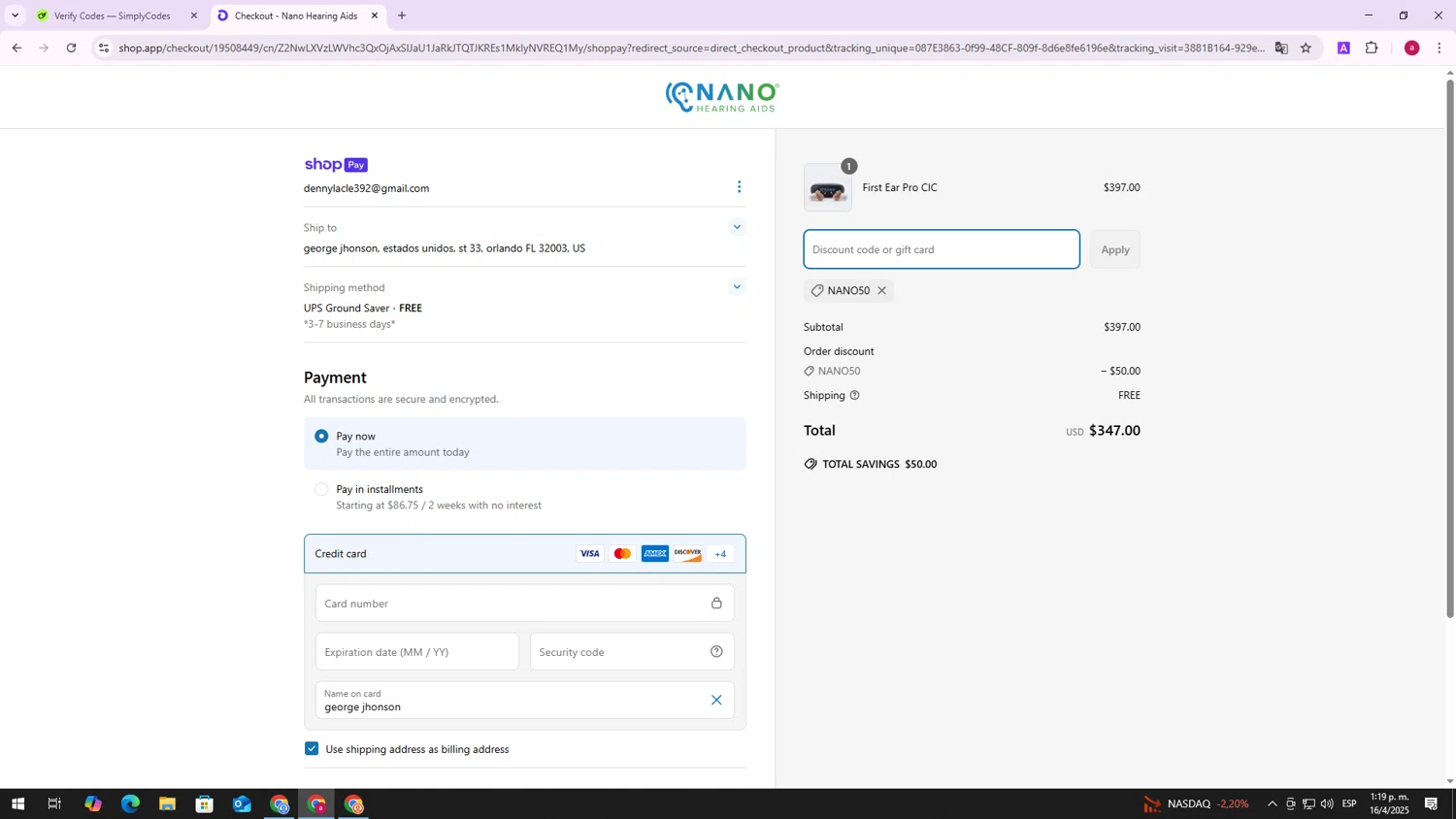The image size is (1456, 819).
Task: Open Task View on the taskbar
Action: coord(54,803)
